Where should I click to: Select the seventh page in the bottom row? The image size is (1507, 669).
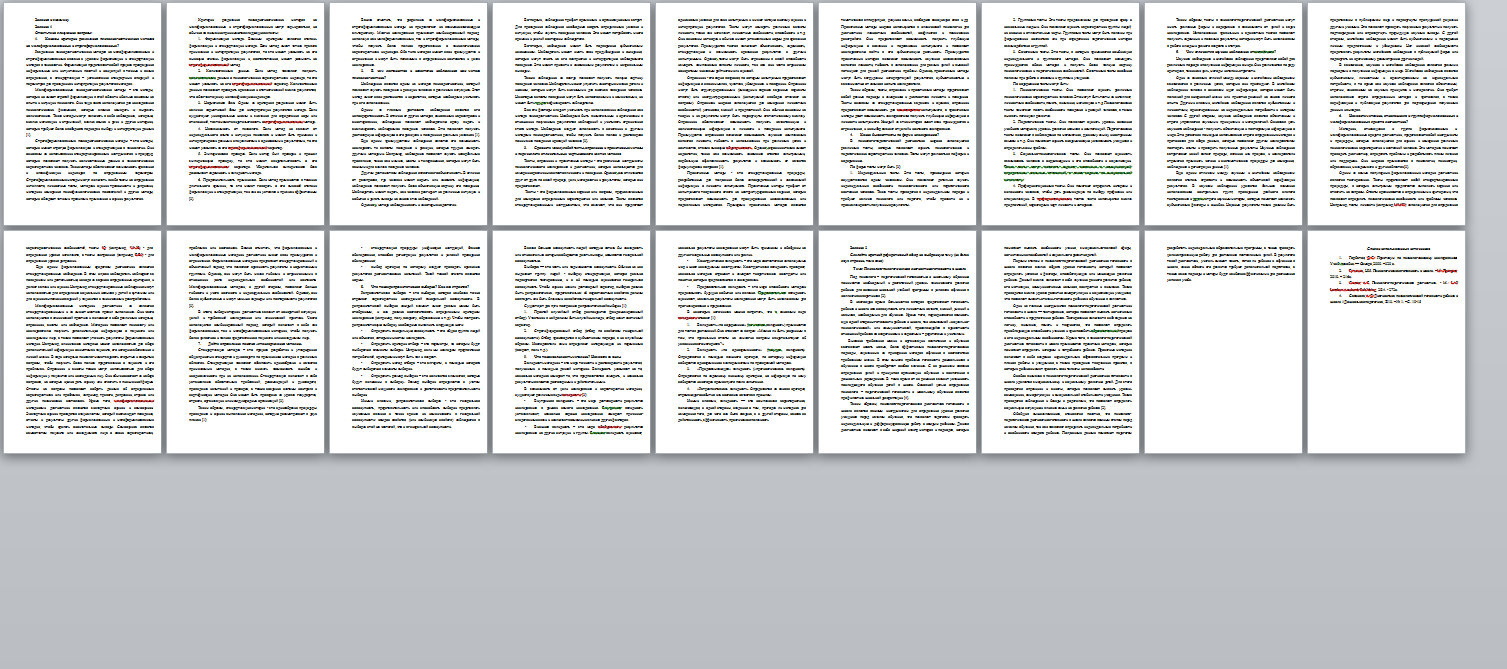click(1060, 342)
